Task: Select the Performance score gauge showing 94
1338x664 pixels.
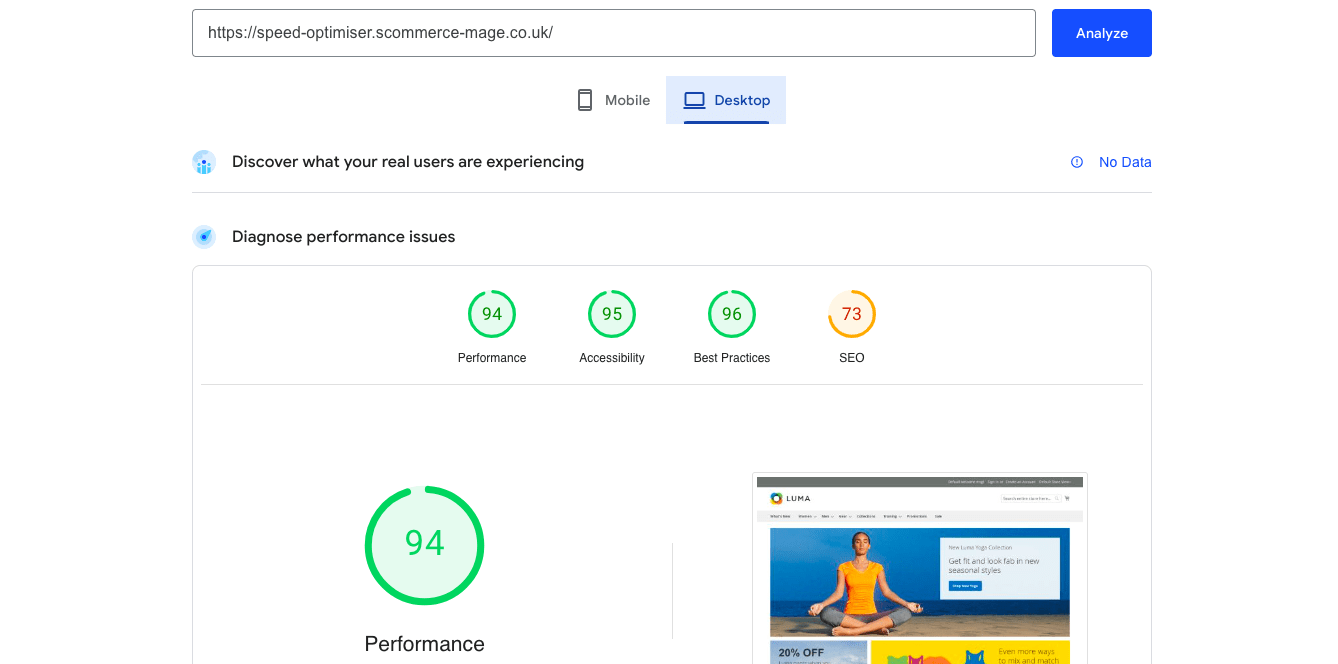Action: (x=492, y=313)
